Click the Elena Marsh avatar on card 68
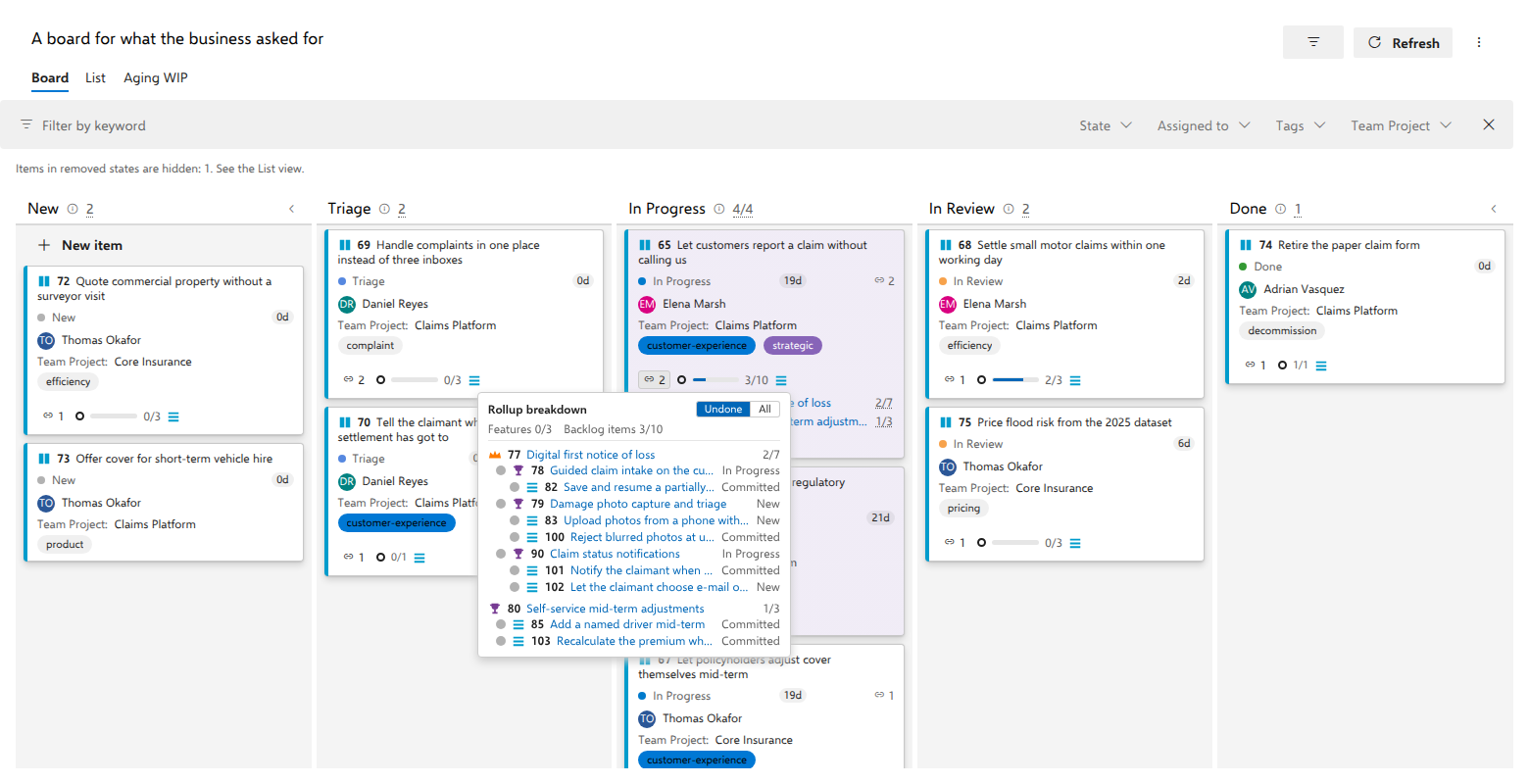This screenshot has width=1529, height=784. tap(948, 304)
